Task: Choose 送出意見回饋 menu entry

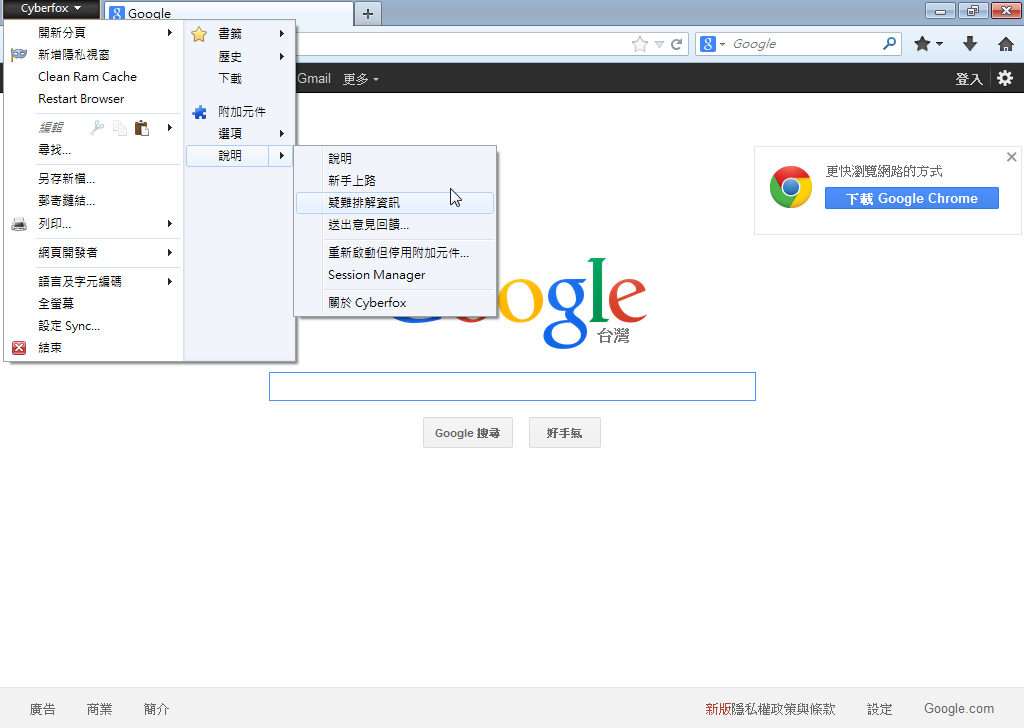Action: pos(394,225)
